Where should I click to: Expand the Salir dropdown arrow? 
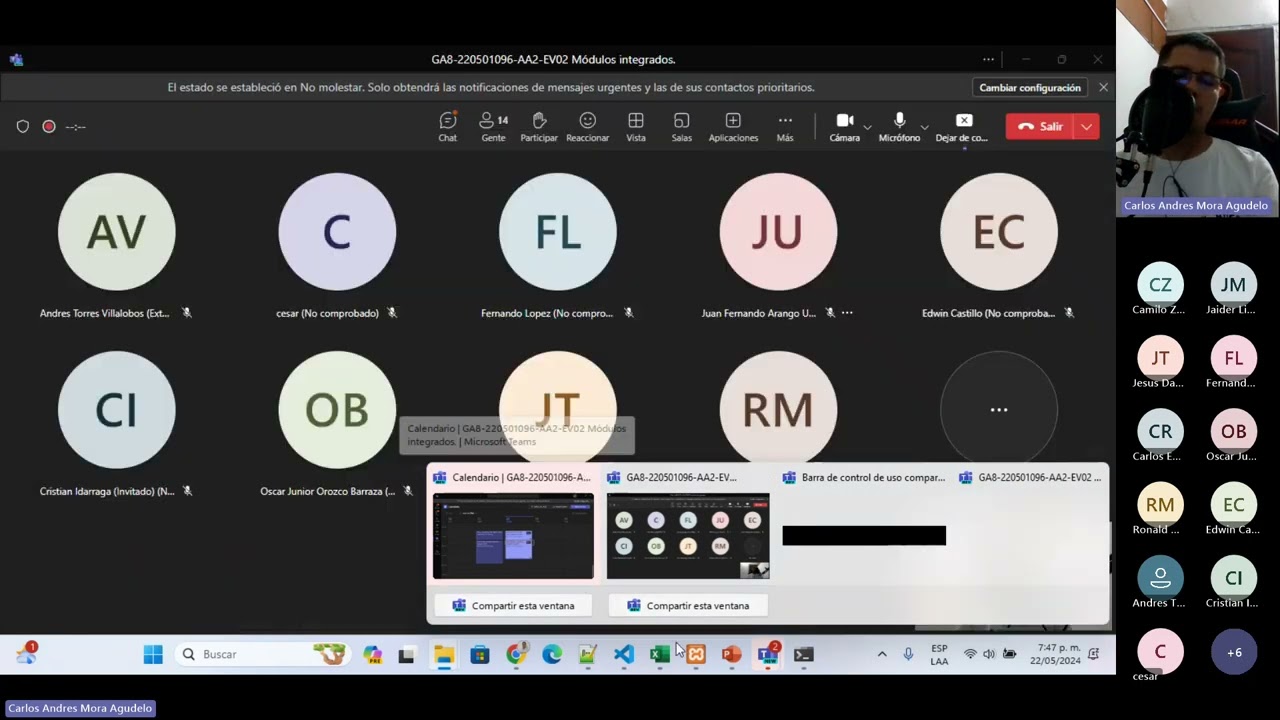[1087, 127]
